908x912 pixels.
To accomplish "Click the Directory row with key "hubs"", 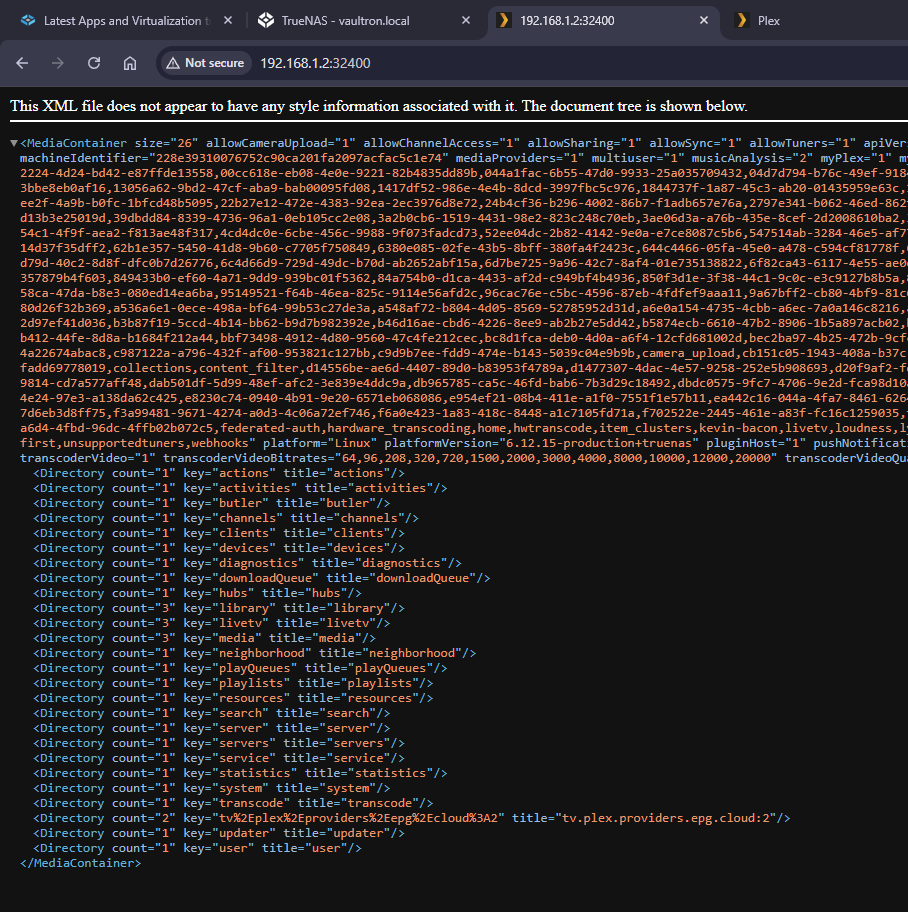I will (x=197, y=593).
